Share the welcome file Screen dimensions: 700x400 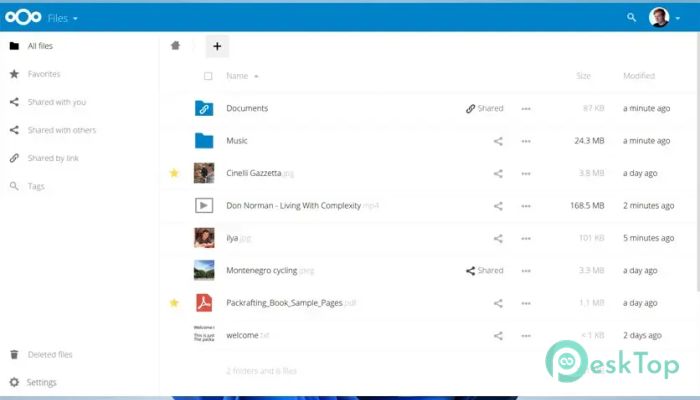coord(498,336)
